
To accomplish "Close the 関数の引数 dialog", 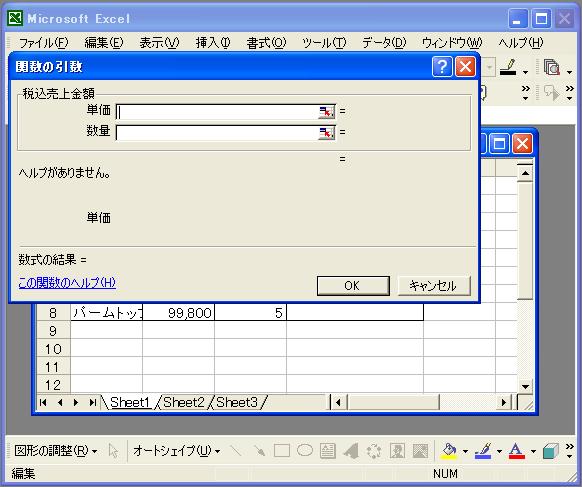I will tap(465, 67).
